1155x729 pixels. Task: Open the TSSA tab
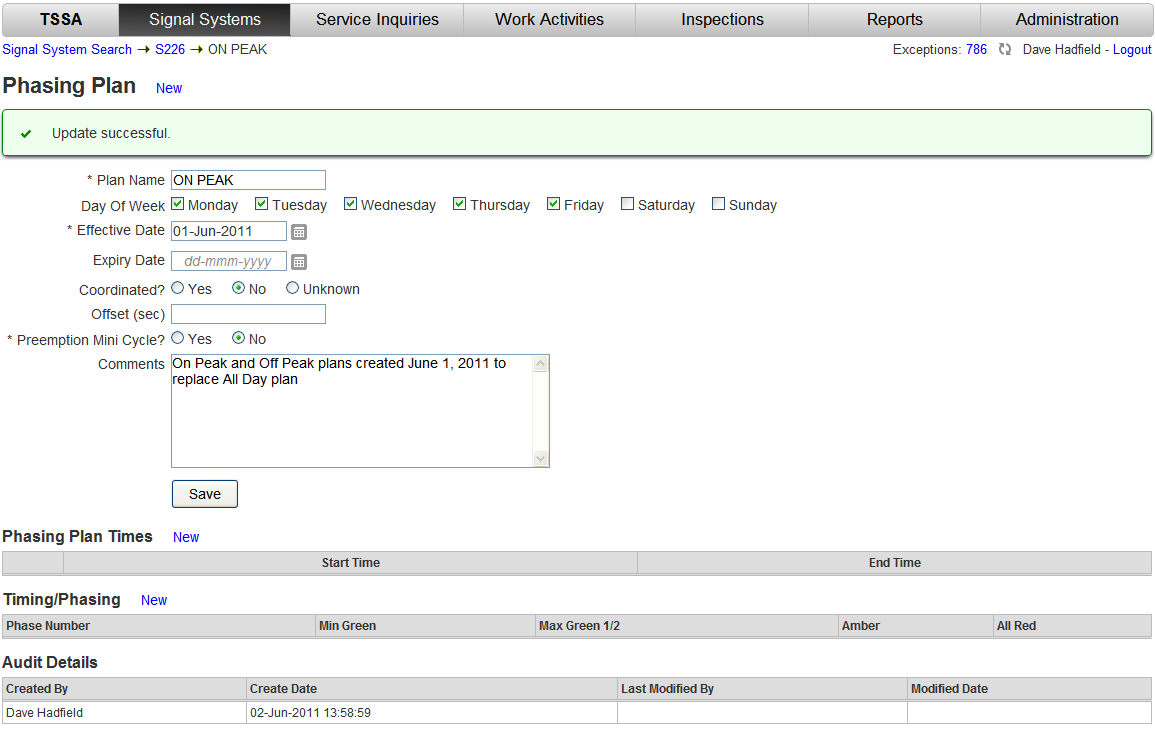[60, 20]
